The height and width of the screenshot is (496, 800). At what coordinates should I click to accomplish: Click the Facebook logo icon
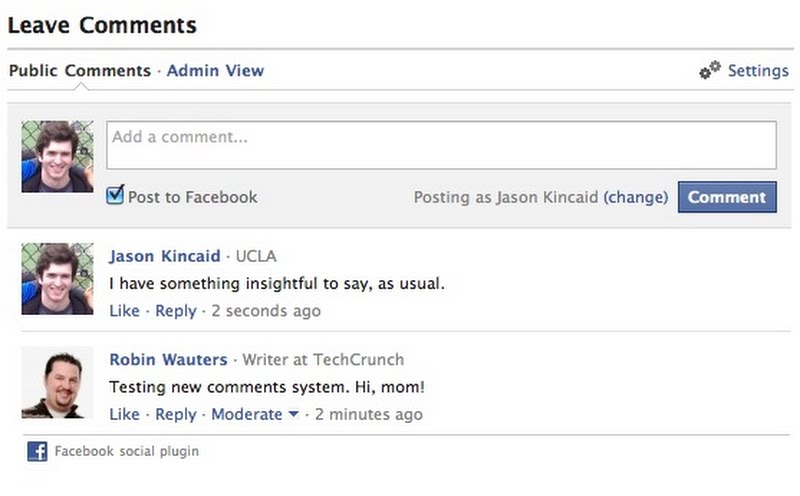(37, 452)
